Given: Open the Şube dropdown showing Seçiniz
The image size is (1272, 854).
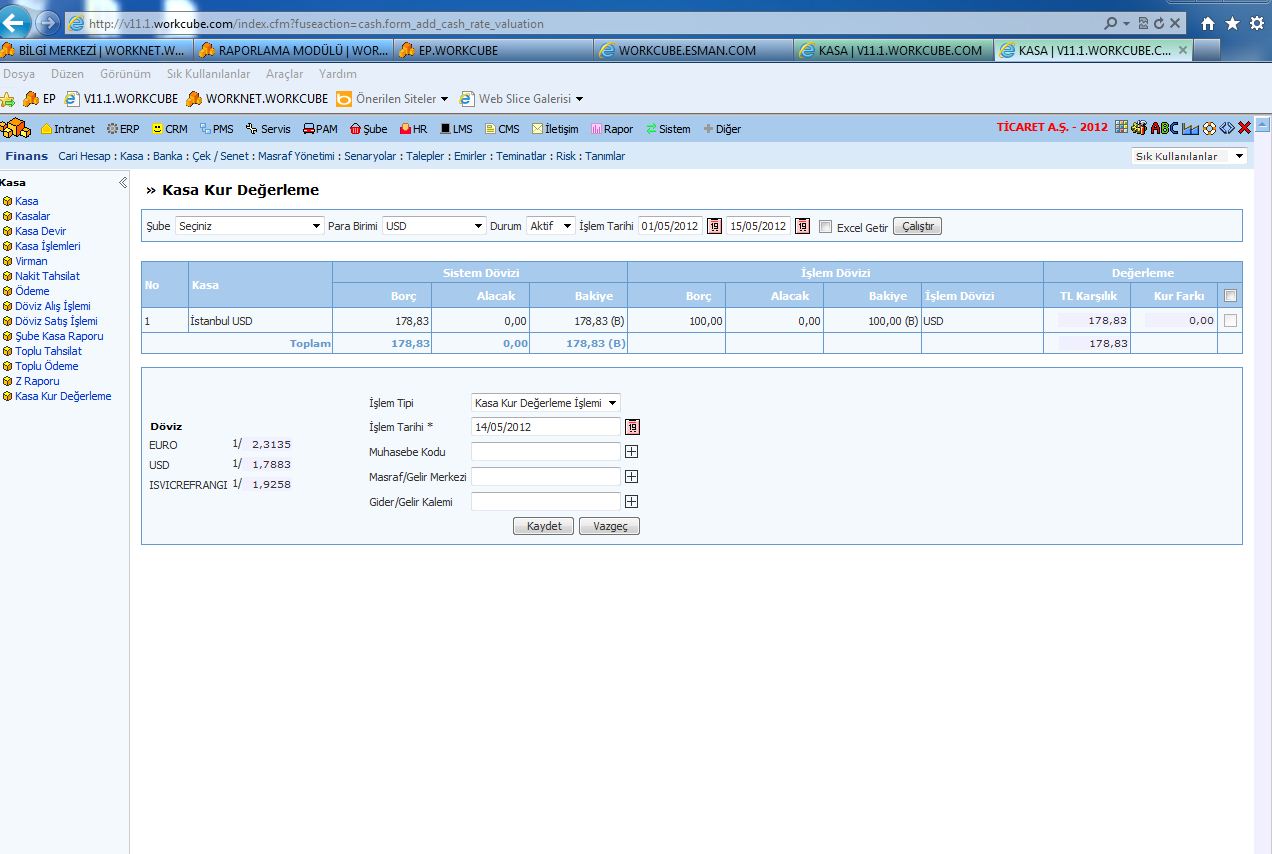Looking at the screenshot, I should pos(249,226).
